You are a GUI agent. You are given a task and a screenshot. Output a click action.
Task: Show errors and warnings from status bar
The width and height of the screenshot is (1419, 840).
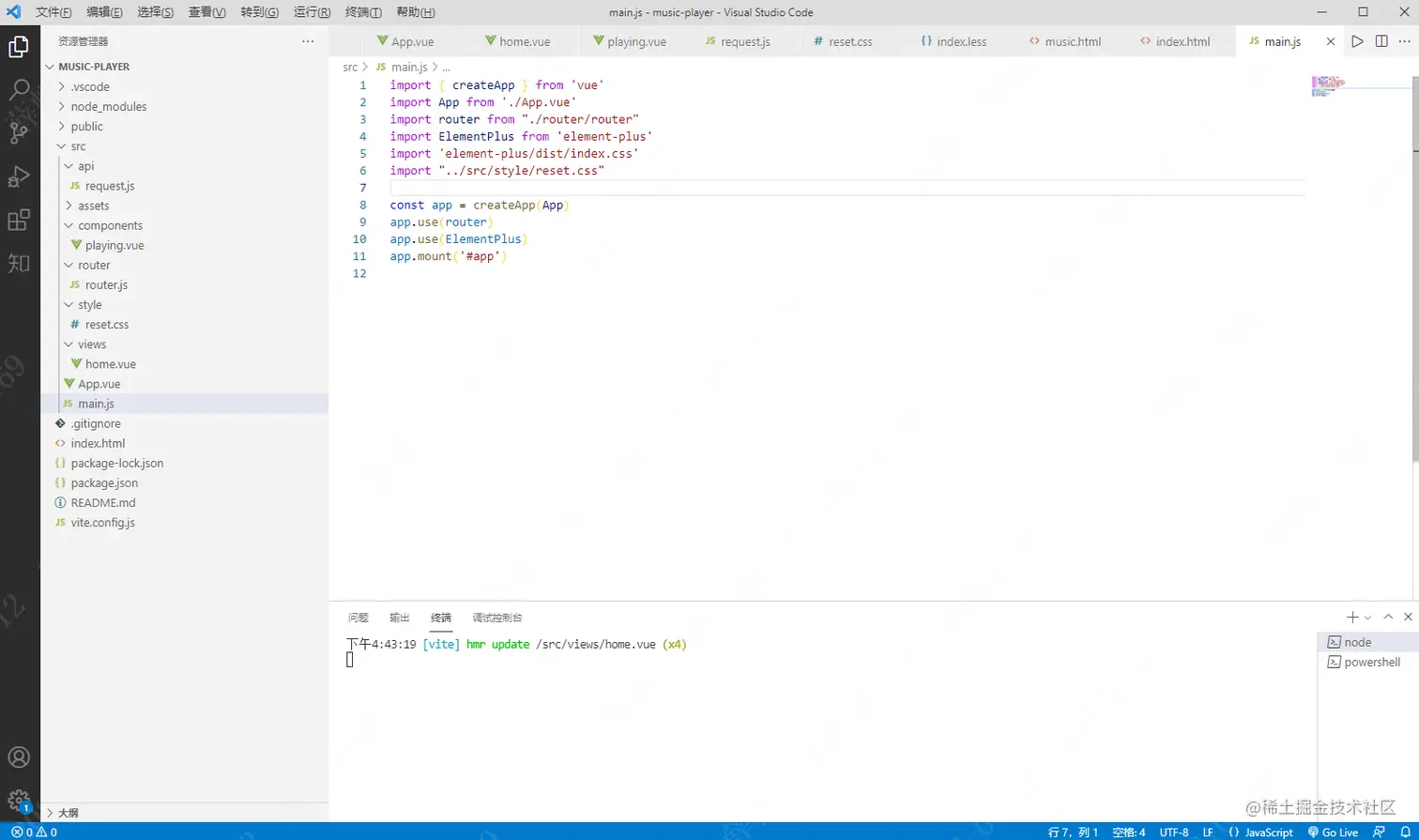click(x=34, y=832)
